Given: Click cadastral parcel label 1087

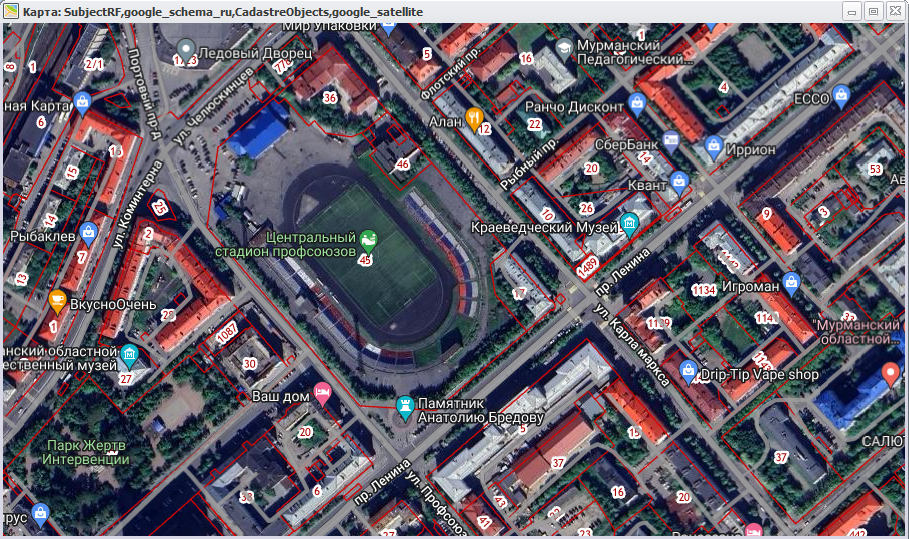Looking at the screenshot, I should 227,332.
